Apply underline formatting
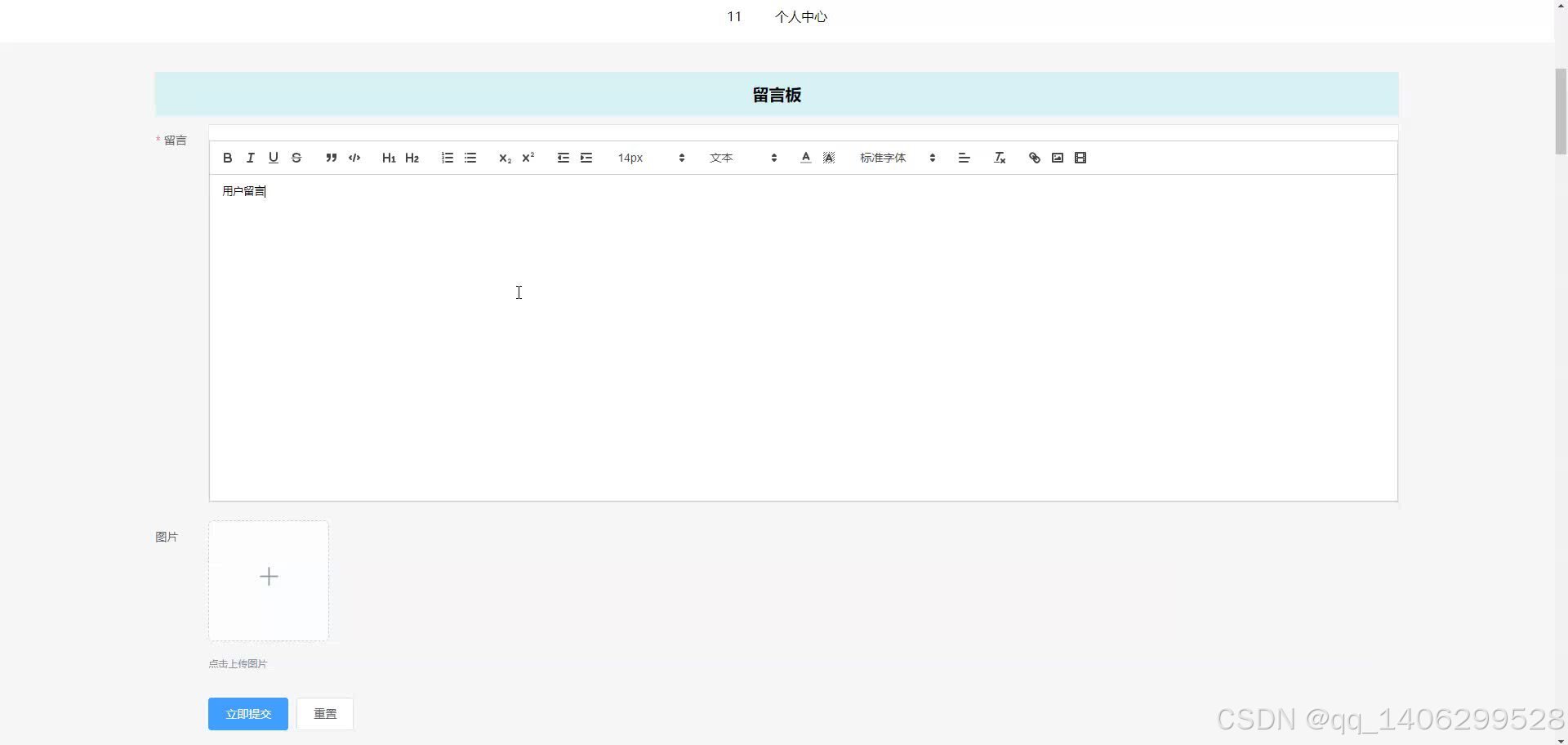Image resolution: width=1568 pixels, height=745 pixels. [x=274, y=158]
